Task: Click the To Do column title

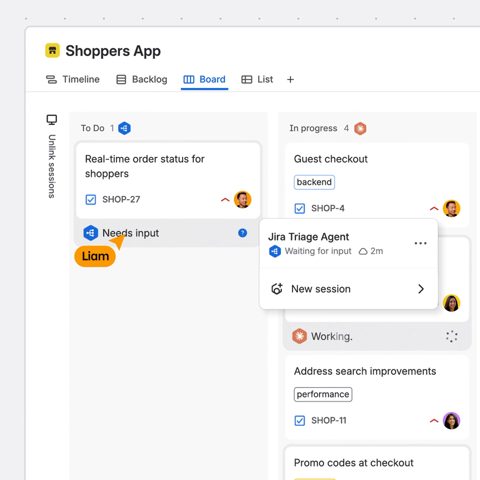Action: click(93, 128)
